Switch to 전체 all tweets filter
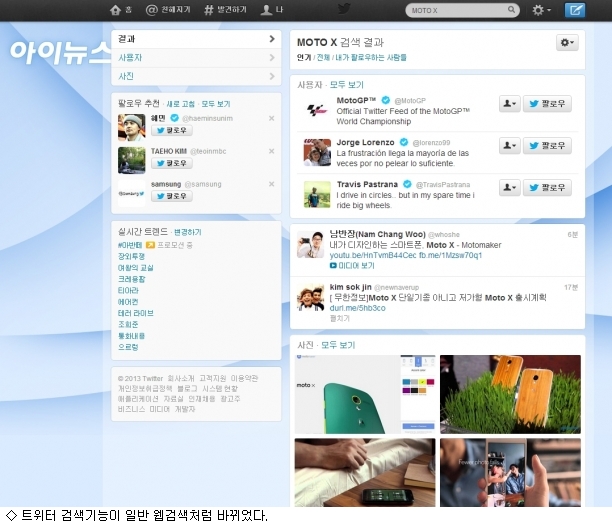The image size is (612, 527). [323, 57]
